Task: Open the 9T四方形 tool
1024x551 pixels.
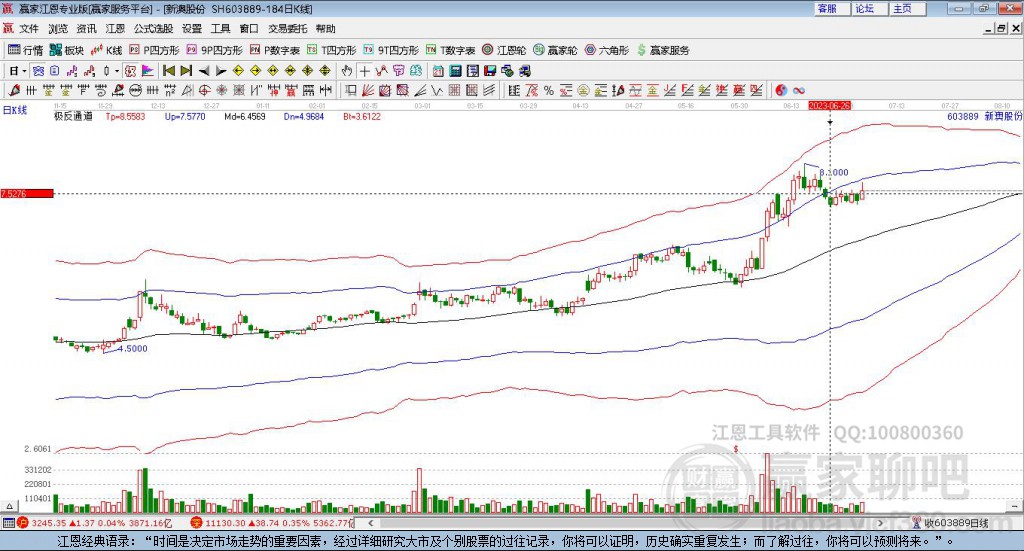Action: pyautogui.click(x=391, y=50)
